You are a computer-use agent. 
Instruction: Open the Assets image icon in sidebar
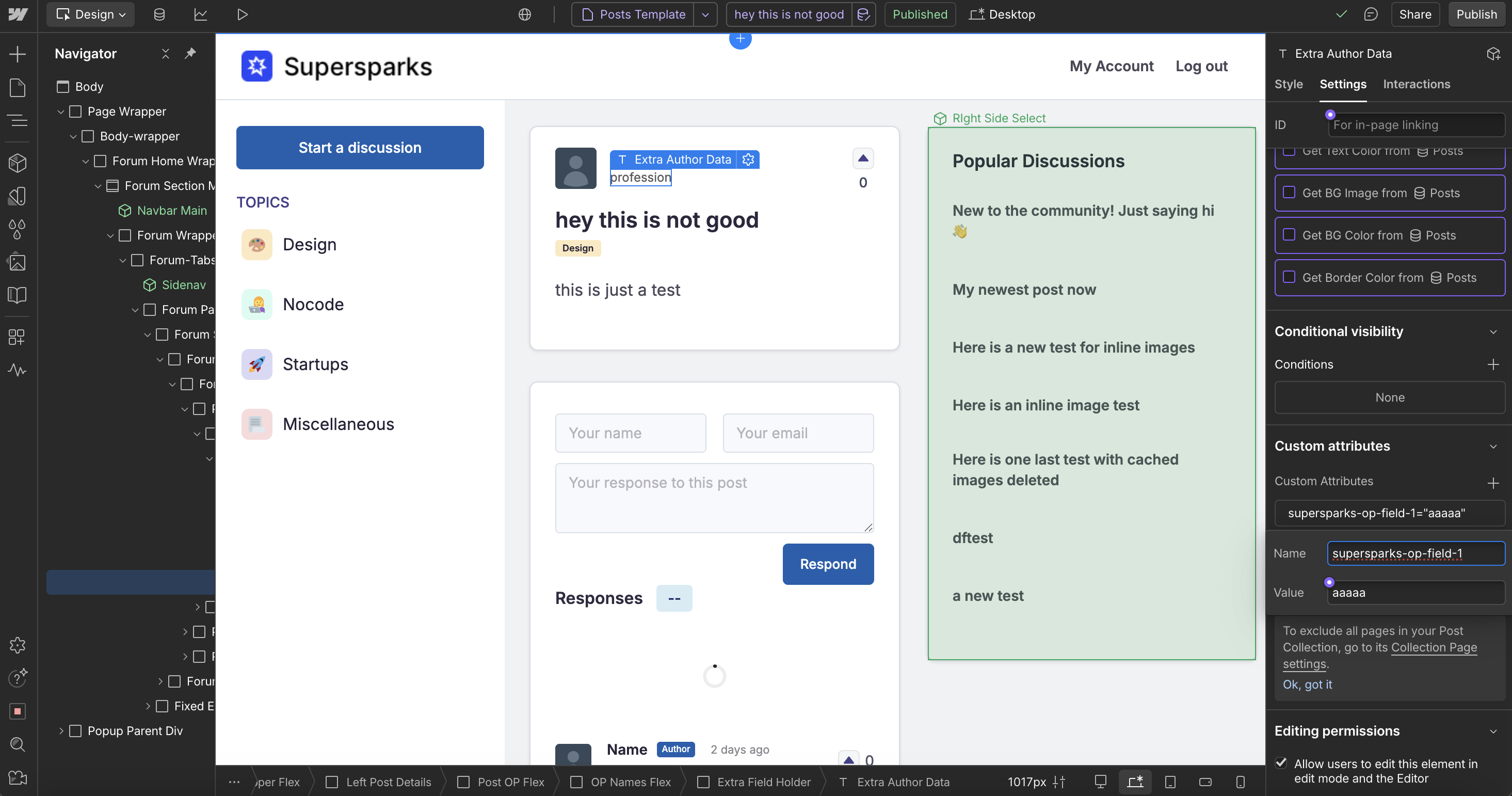click(18, 262)
